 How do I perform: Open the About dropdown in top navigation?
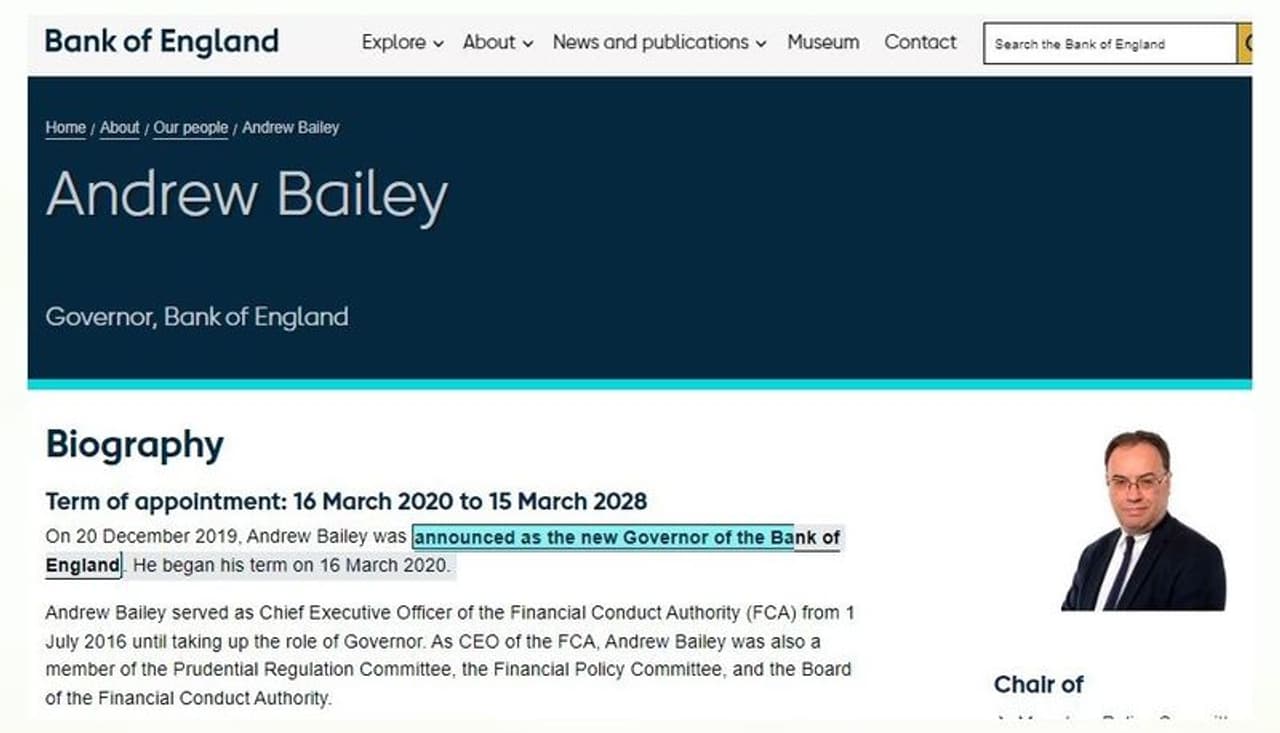pos(497,42)
